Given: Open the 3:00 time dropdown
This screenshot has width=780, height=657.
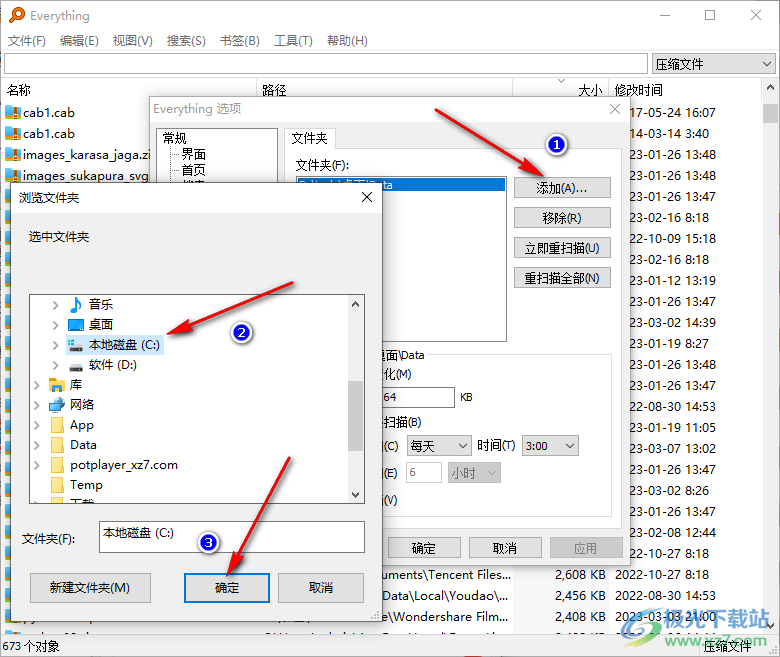Looking at the screenshot, I should [x=550, y=446].
